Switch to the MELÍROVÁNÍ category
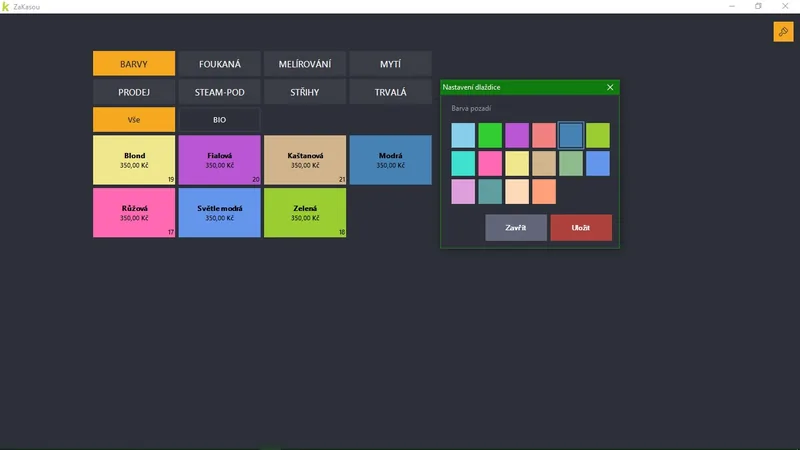Image resolution: width=800 pixels, height=450 pixels. (305, 64)
